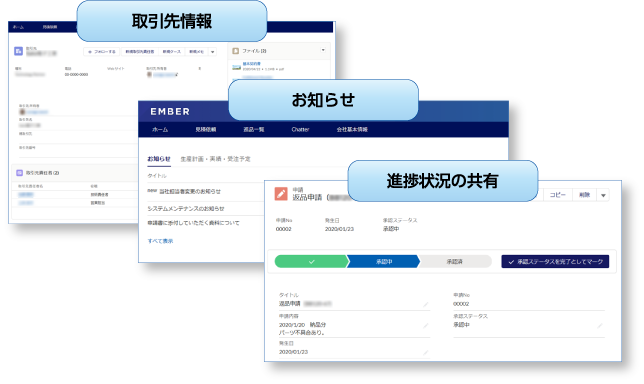Click the edit pencil on the タイトル field
The height and width of the screenshot is (384, 644).
pos(426,304)
